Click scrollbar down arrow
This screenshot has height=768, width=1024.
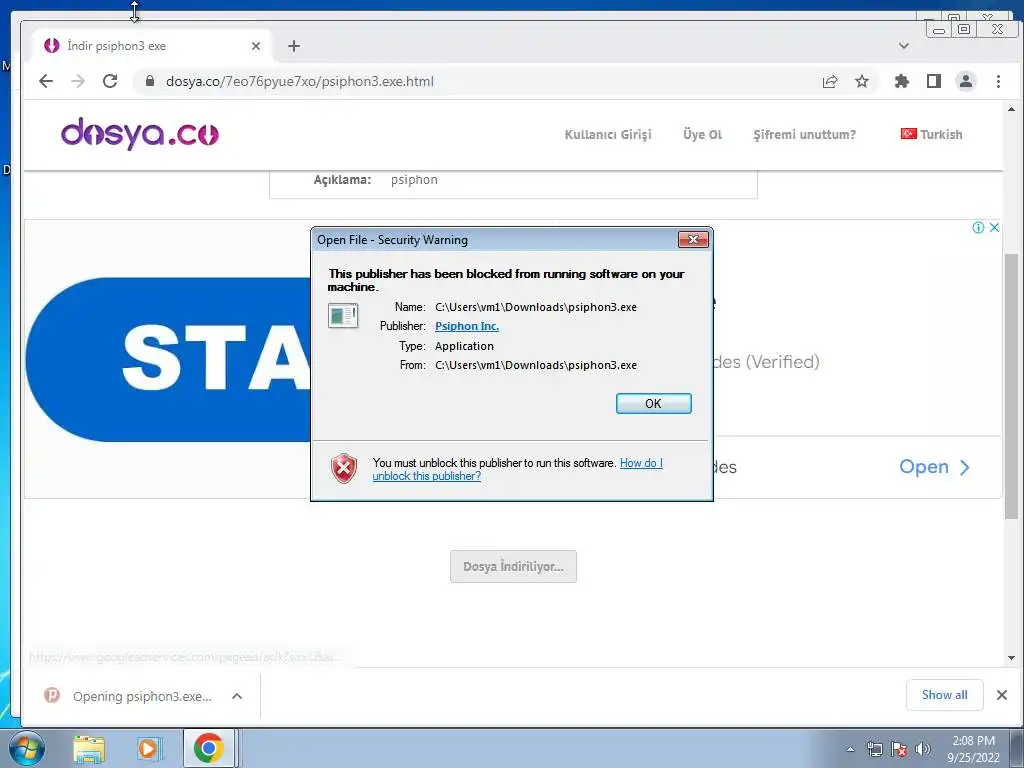coord(1011,658)
